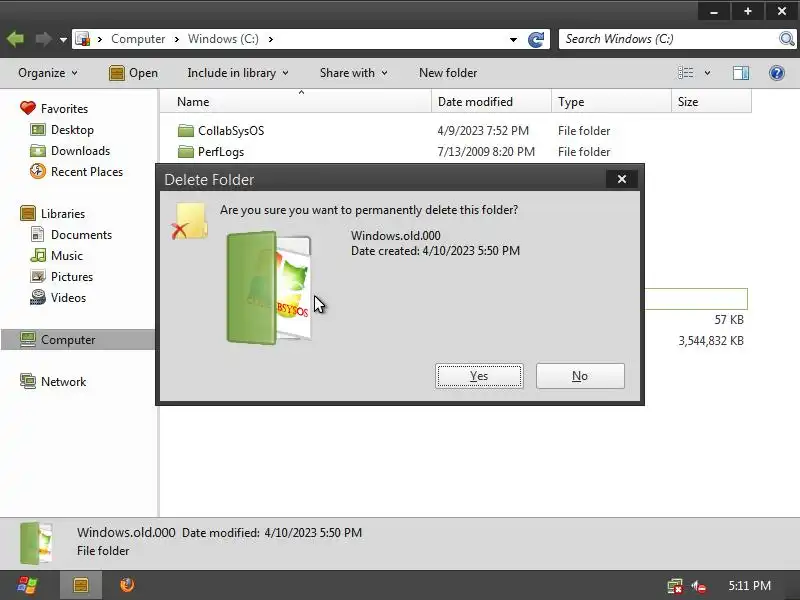Click the 7/13/2009 8:20 PM date cell
This screenshot has height=600, width=800.
[x=486, y=152]
